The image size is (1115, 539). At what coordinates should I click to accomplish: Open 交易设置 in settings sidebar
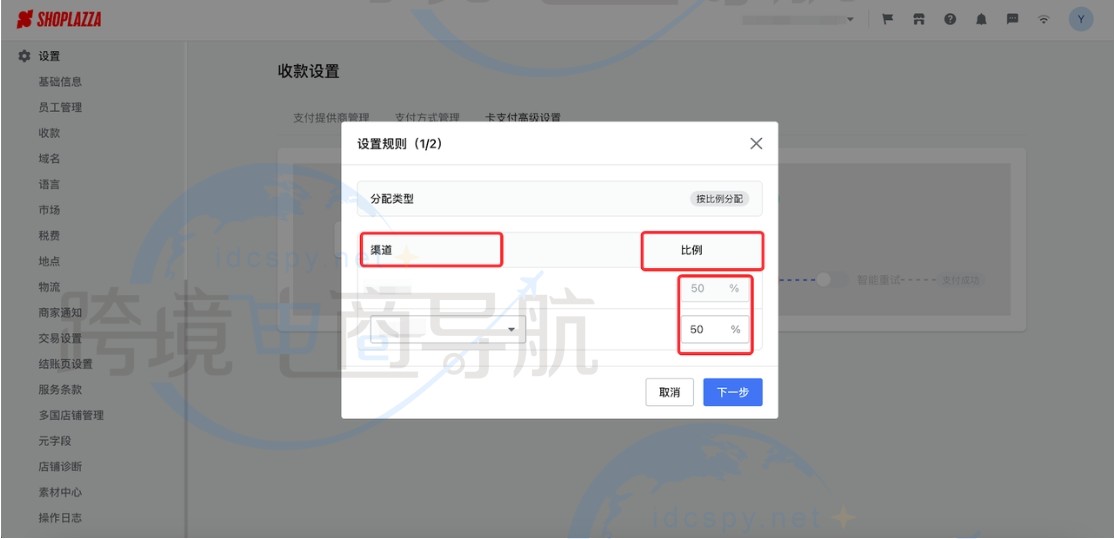coord(60,338)
